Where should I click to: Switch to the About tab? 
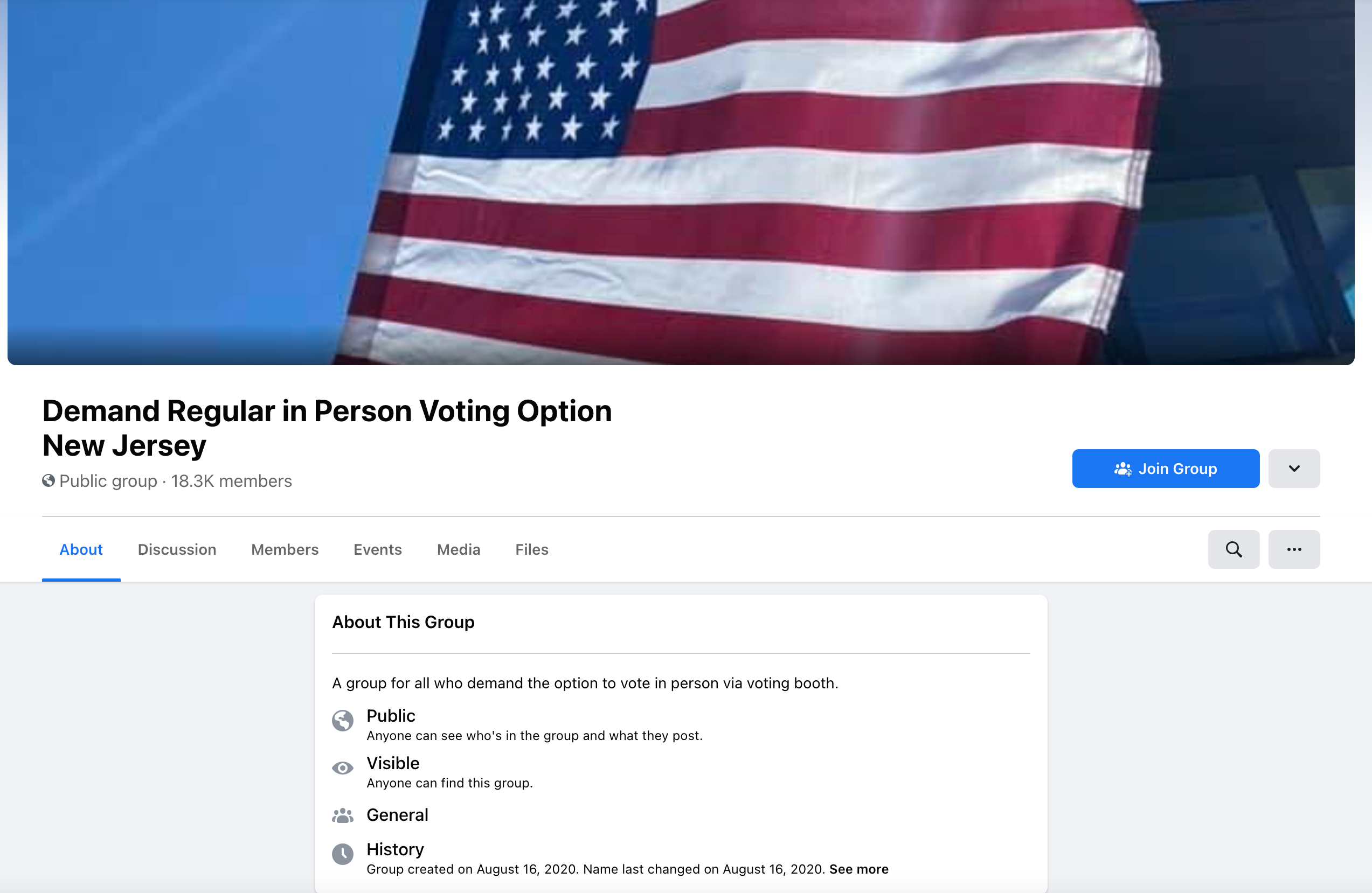pos(81,549)
